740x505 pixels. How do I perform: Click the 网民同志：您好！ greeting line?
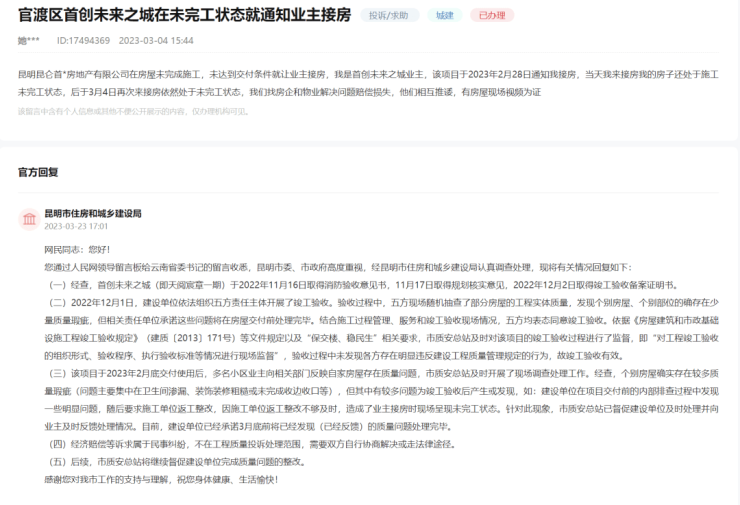(76, 249)
